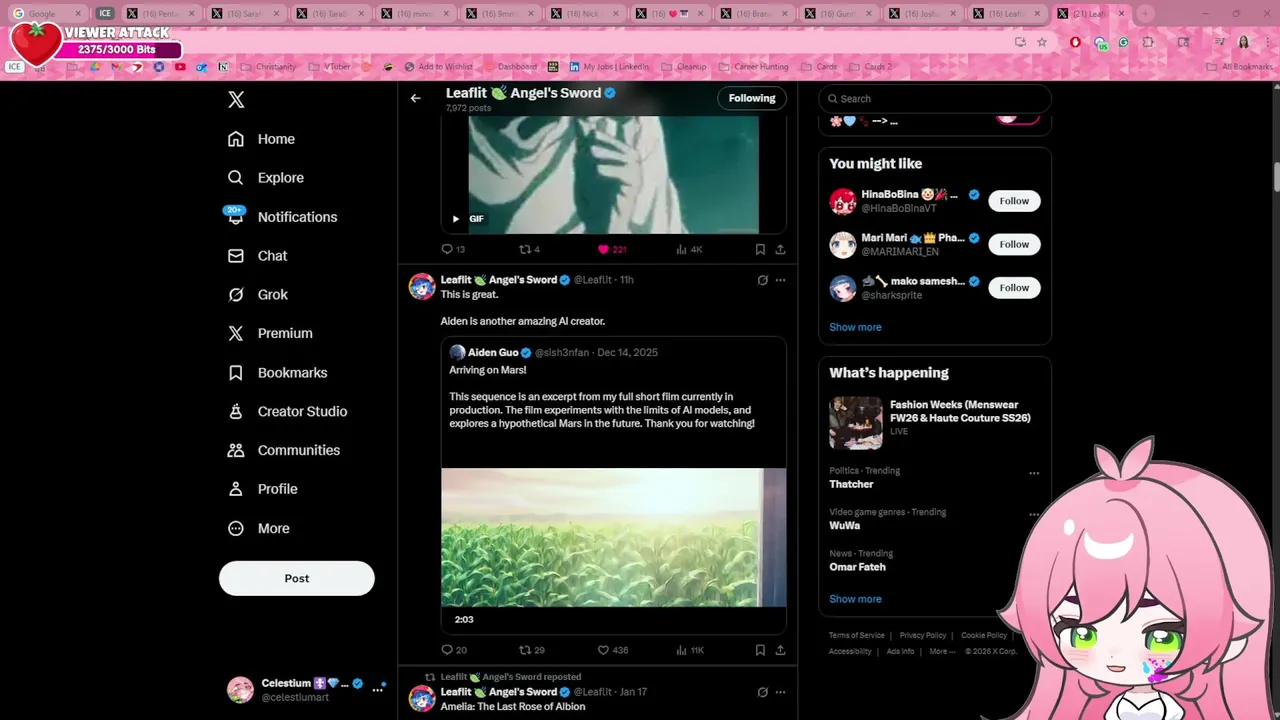Click the Post button
Viewport: 1280px width, 720px height.
(297, 578)
